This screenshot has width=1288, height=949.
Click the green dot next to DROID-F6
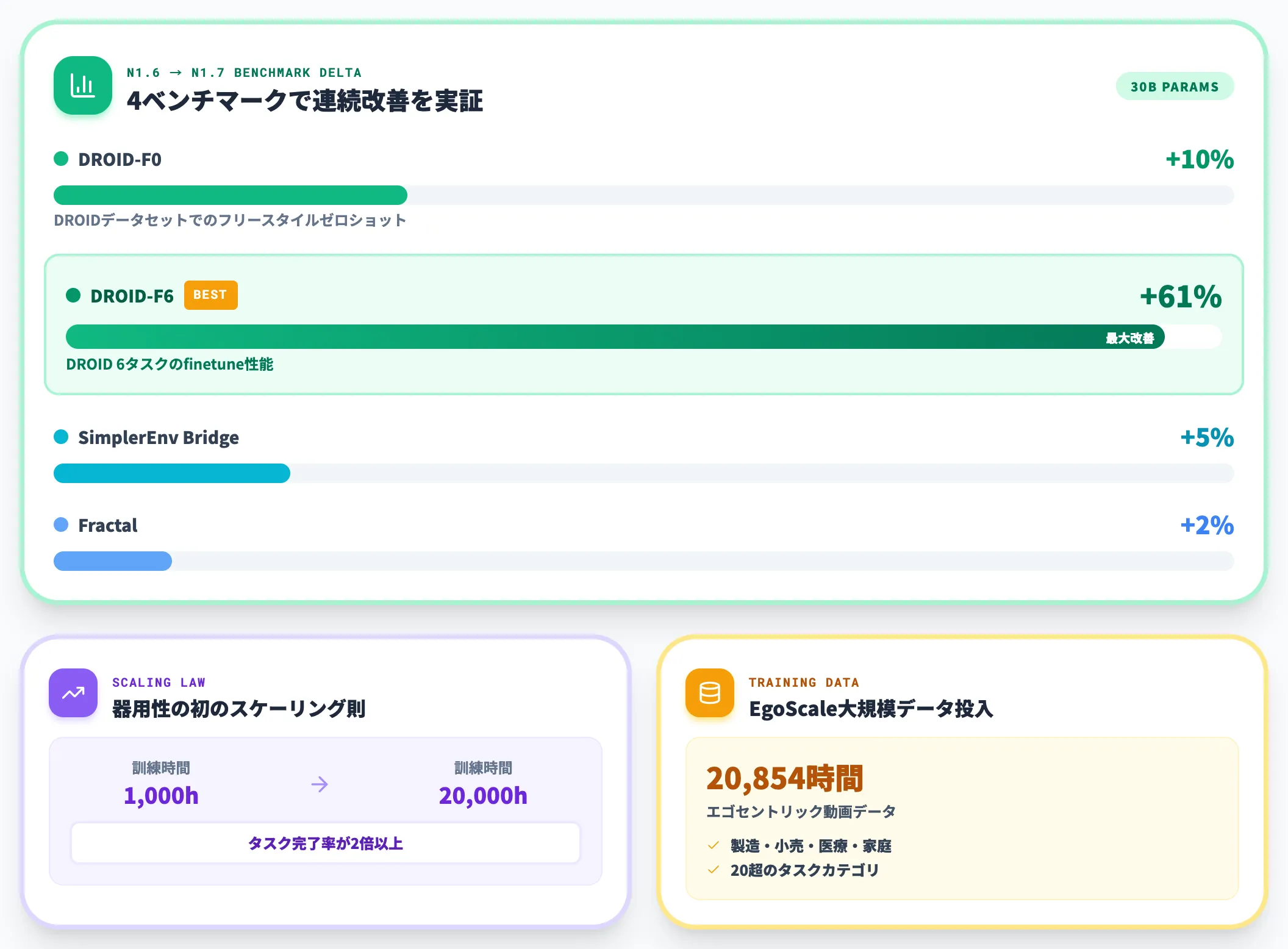73,296
